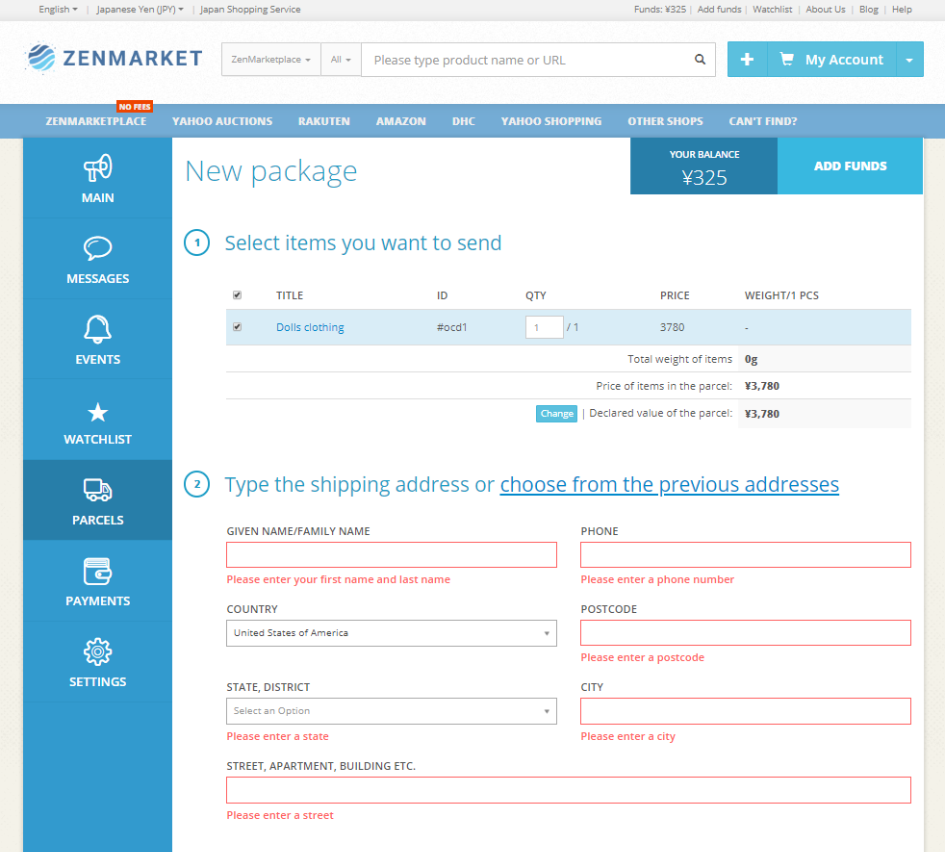Viewport: 945px width, 852px height.
Task: Open Settings using the gear icon
Action: [x=97, y=652]
